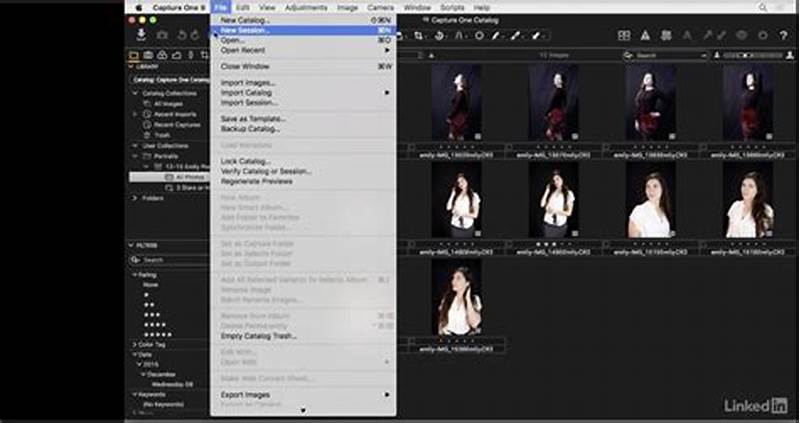Open the Capture One 9 app menu

pyautogui.click(x=179, y=8)
